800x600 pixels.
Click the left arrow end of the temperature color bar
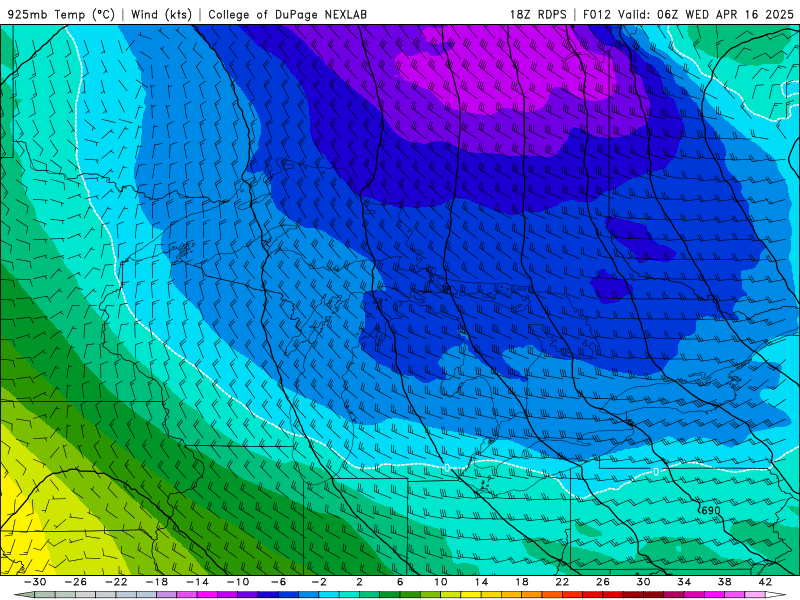click(x=23, y=595)
